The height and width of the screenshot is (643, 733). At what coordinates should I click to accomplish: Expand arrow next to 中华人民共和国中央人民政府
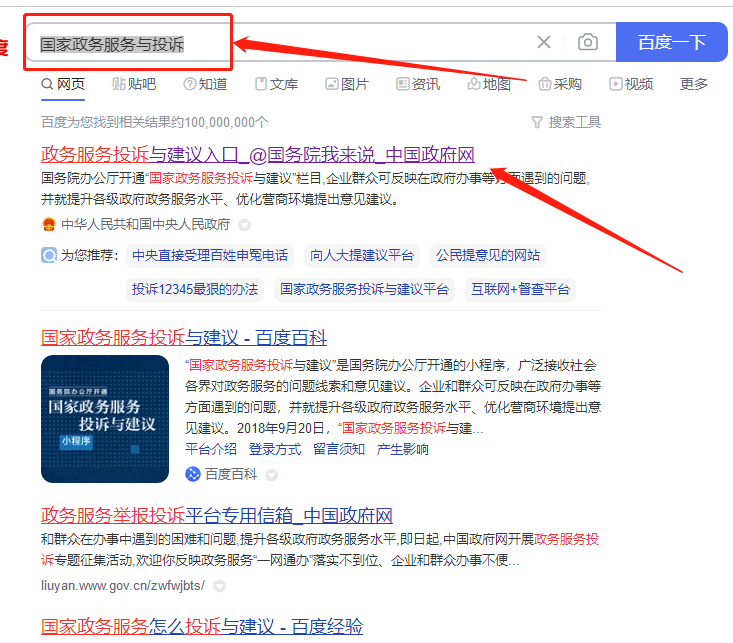[x=244, y=225]
